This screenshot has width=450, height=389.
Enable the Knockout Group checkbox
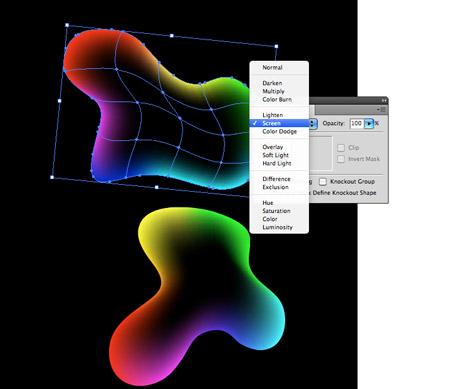click(323, 182)
